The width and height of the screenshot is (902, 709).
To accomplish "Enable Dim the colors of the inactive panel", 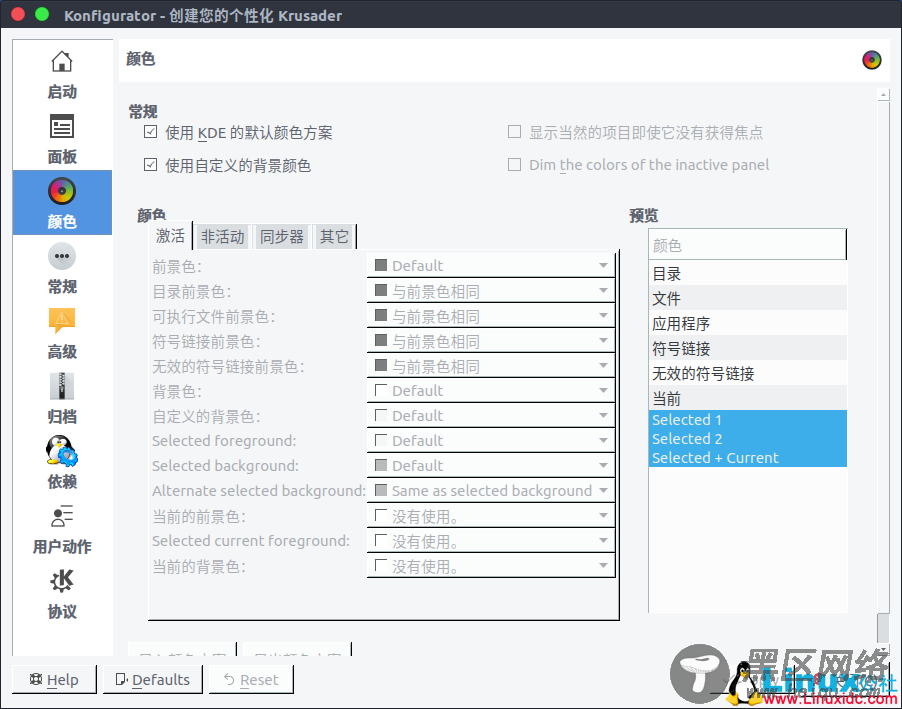I will (514, 165).
